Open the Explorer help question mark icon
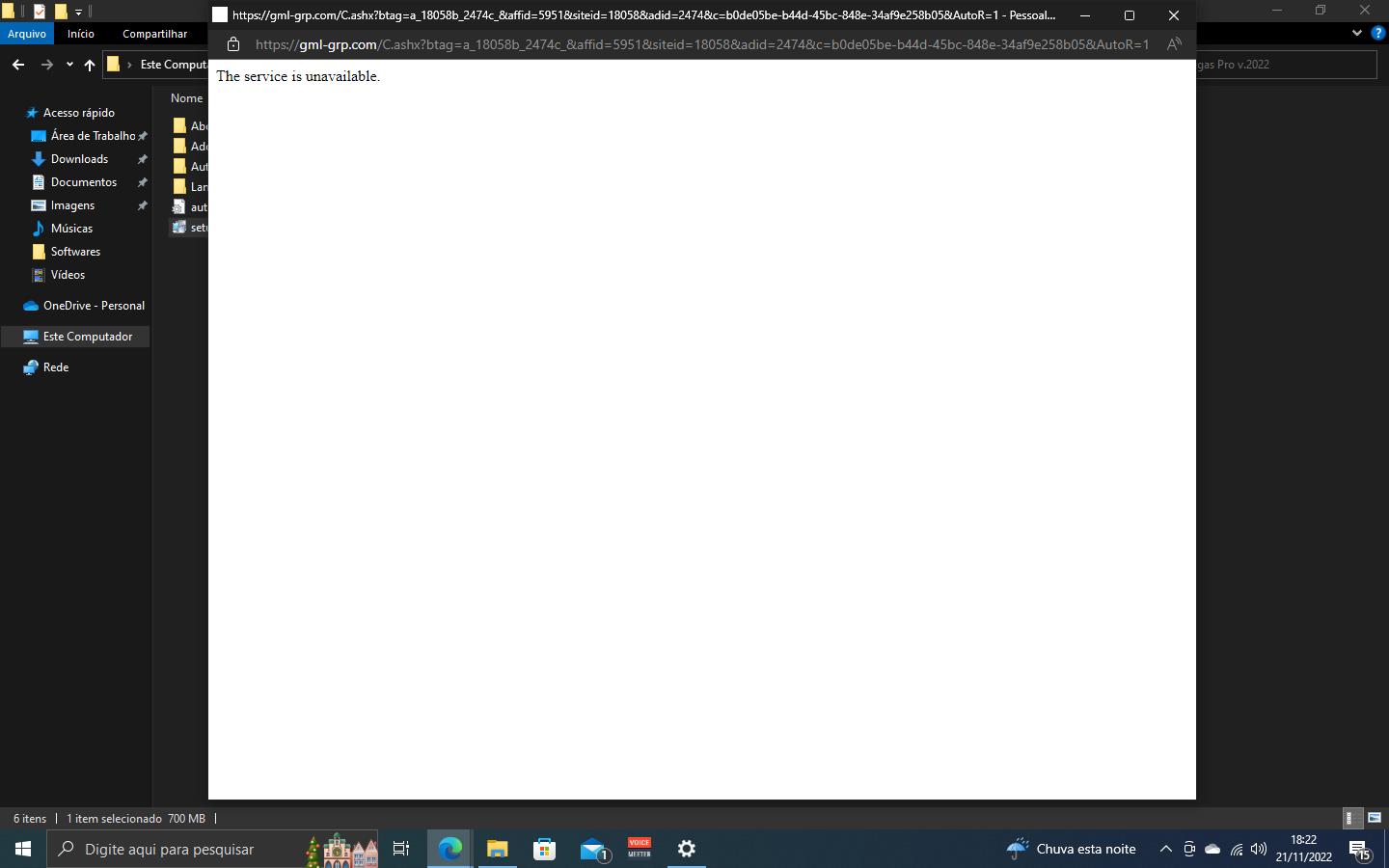1389x868 pixels. [1377, 33]
